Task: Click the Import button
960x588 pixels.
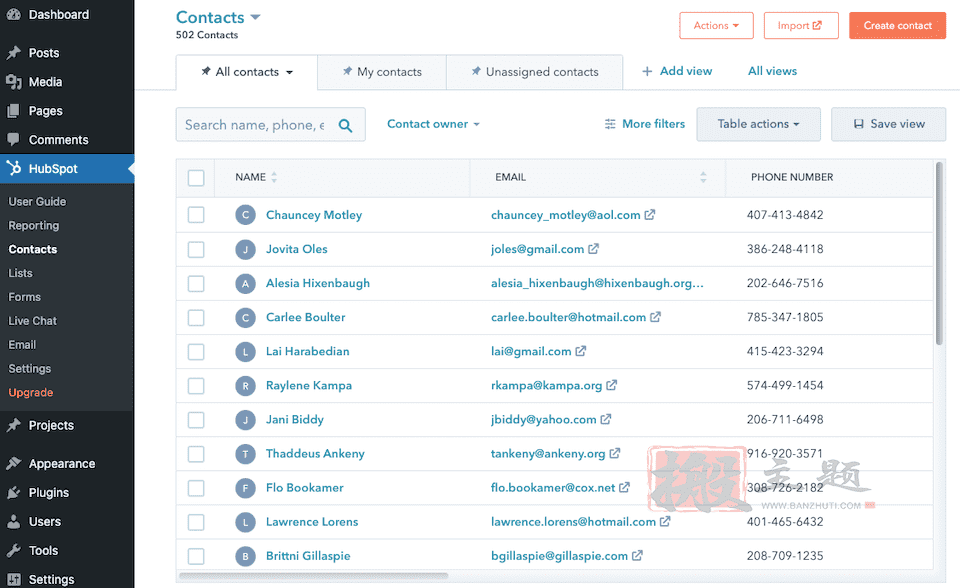Action: (x=801, y=26)
